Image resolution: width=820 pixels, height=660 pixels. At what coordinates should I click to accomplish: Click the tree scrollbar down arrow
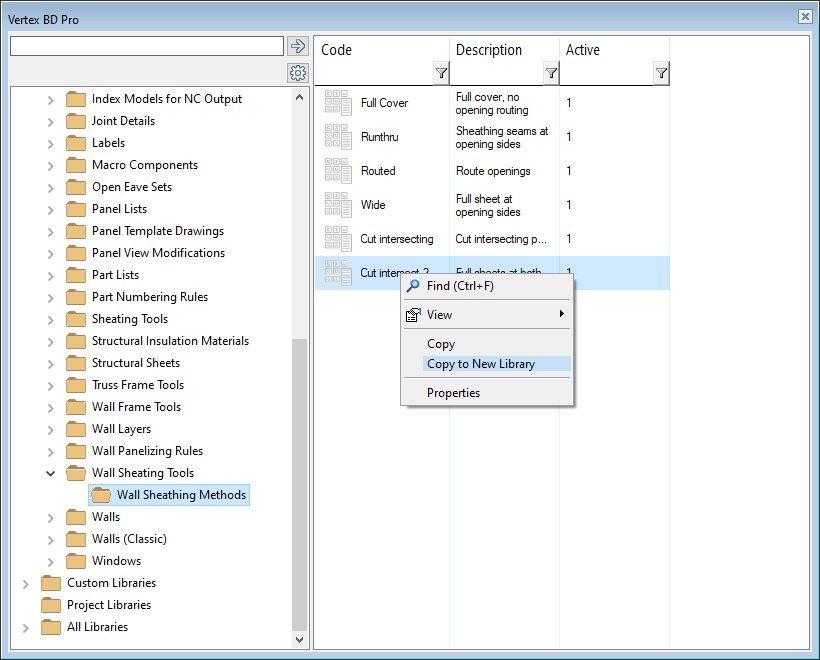300,639
